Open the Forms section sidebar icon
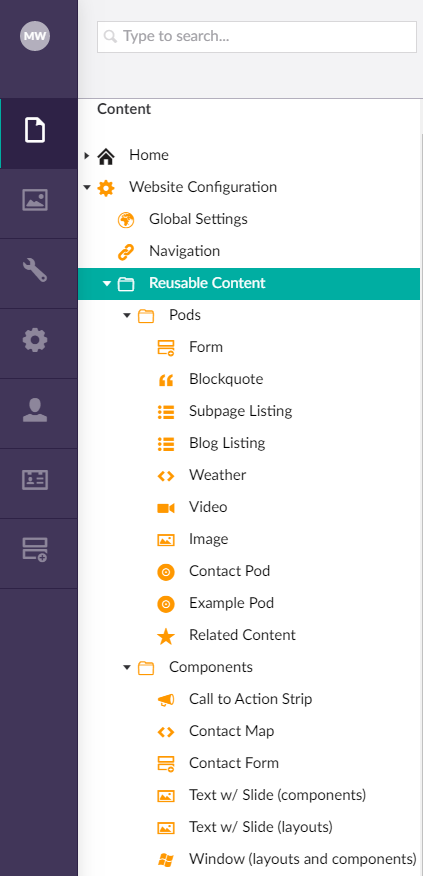This screenshot has height=876, width=423. click(35, 550)
